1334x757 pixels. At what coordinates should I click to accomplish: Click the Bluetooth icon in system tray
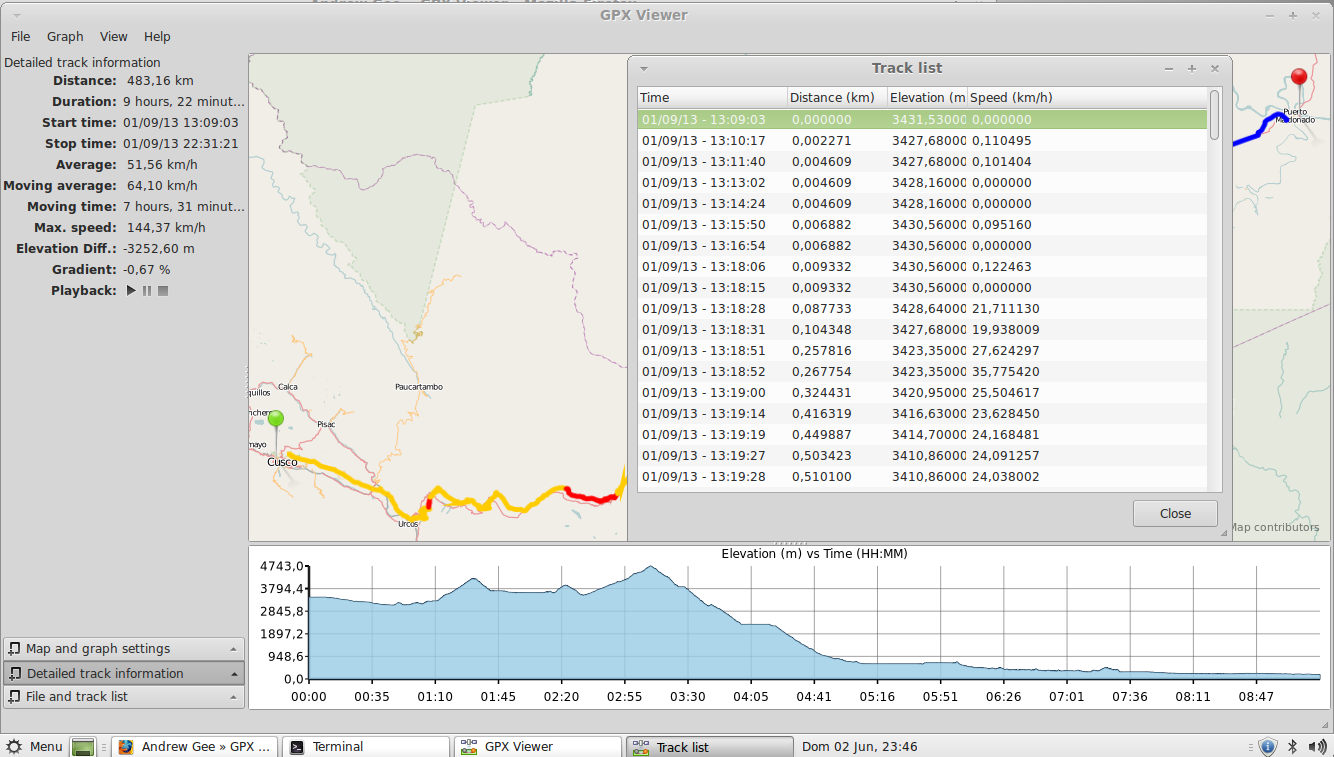click(x=1291, y=746)
